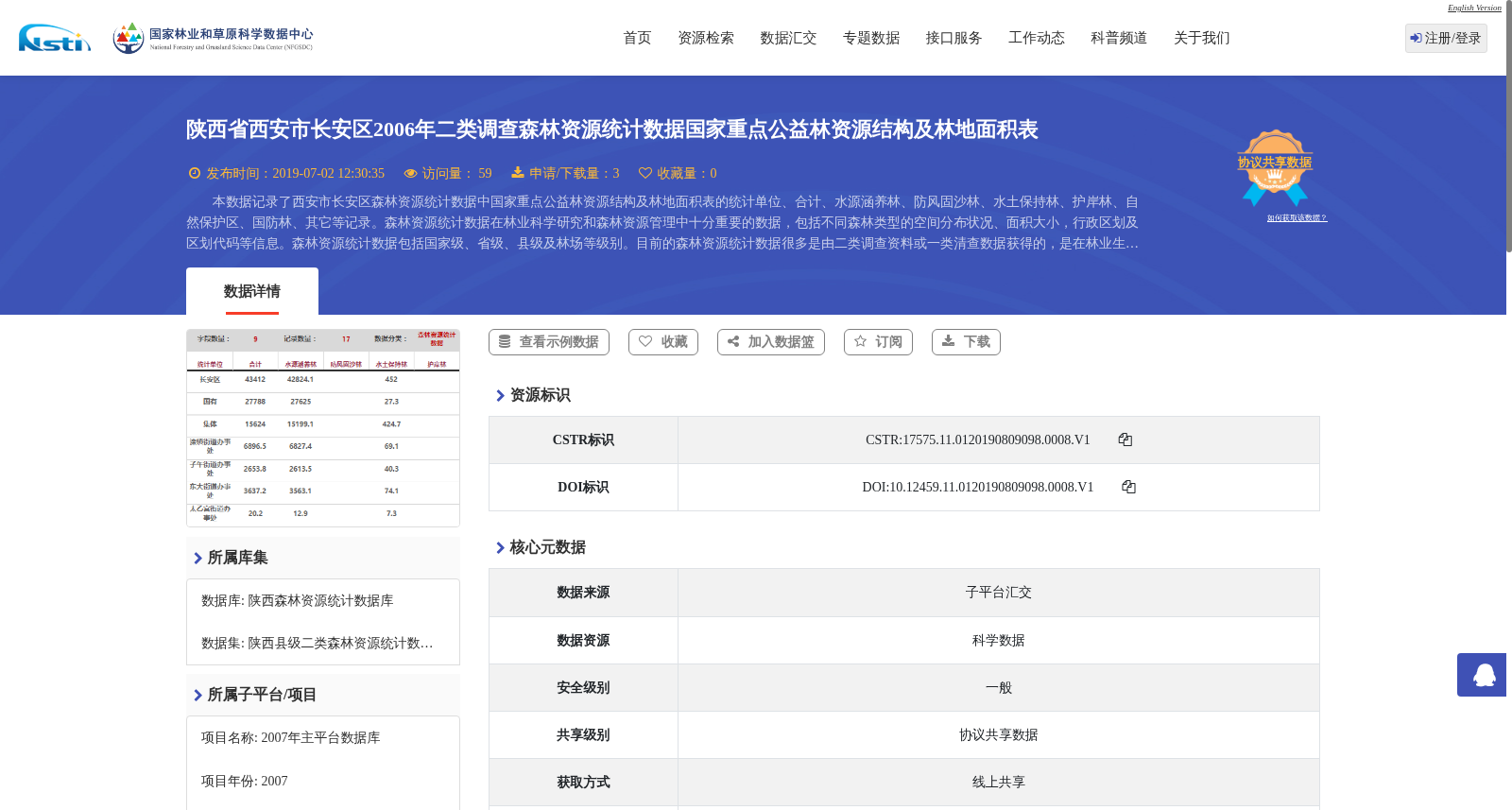Click the 子平台汇交 data source value
The height and width of the screenshot is (810, 1512).
[x=998, y=593]
